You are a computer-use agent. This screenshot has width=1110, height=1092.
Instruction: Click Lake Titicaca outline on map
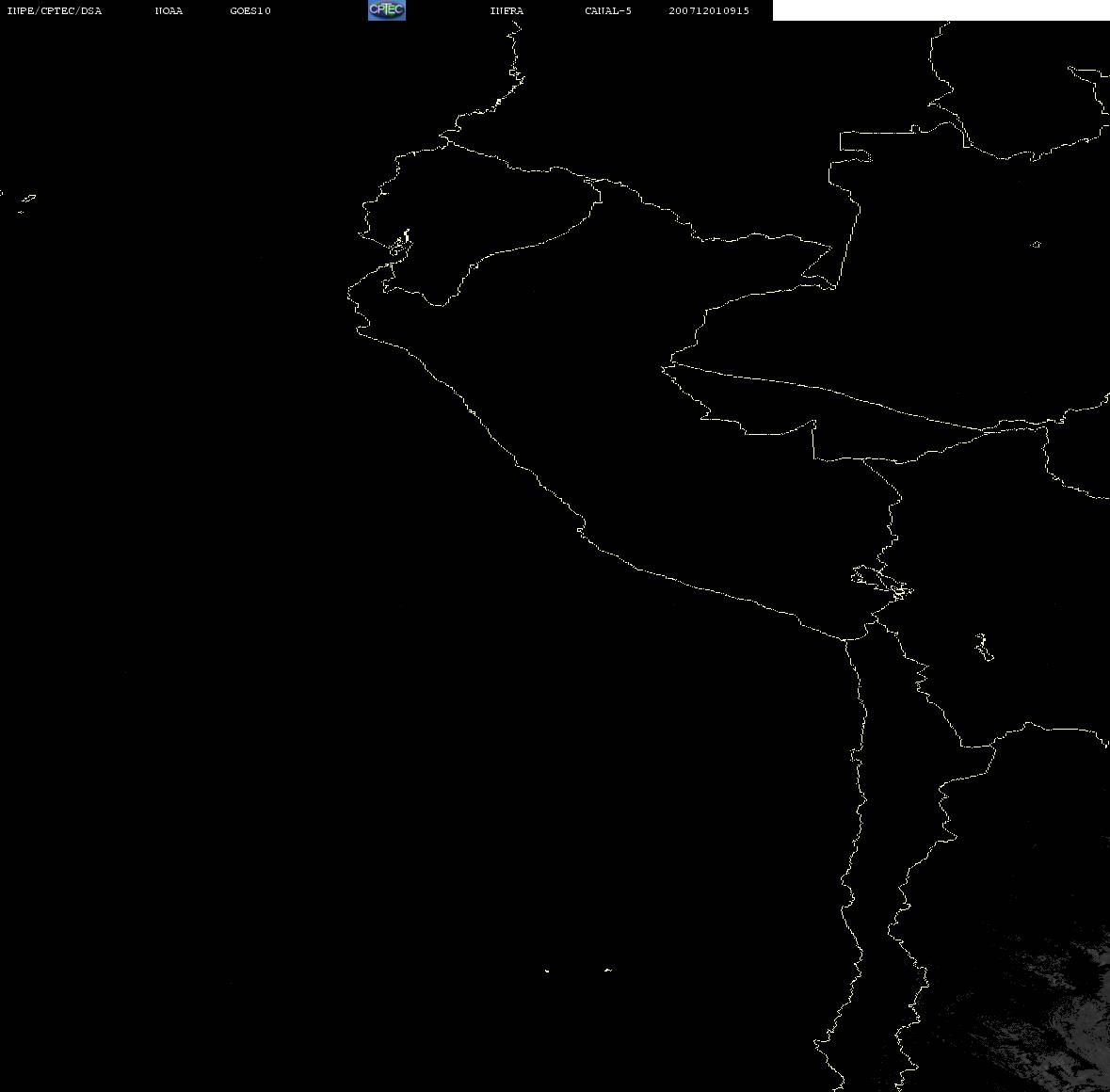pos(880,580)
